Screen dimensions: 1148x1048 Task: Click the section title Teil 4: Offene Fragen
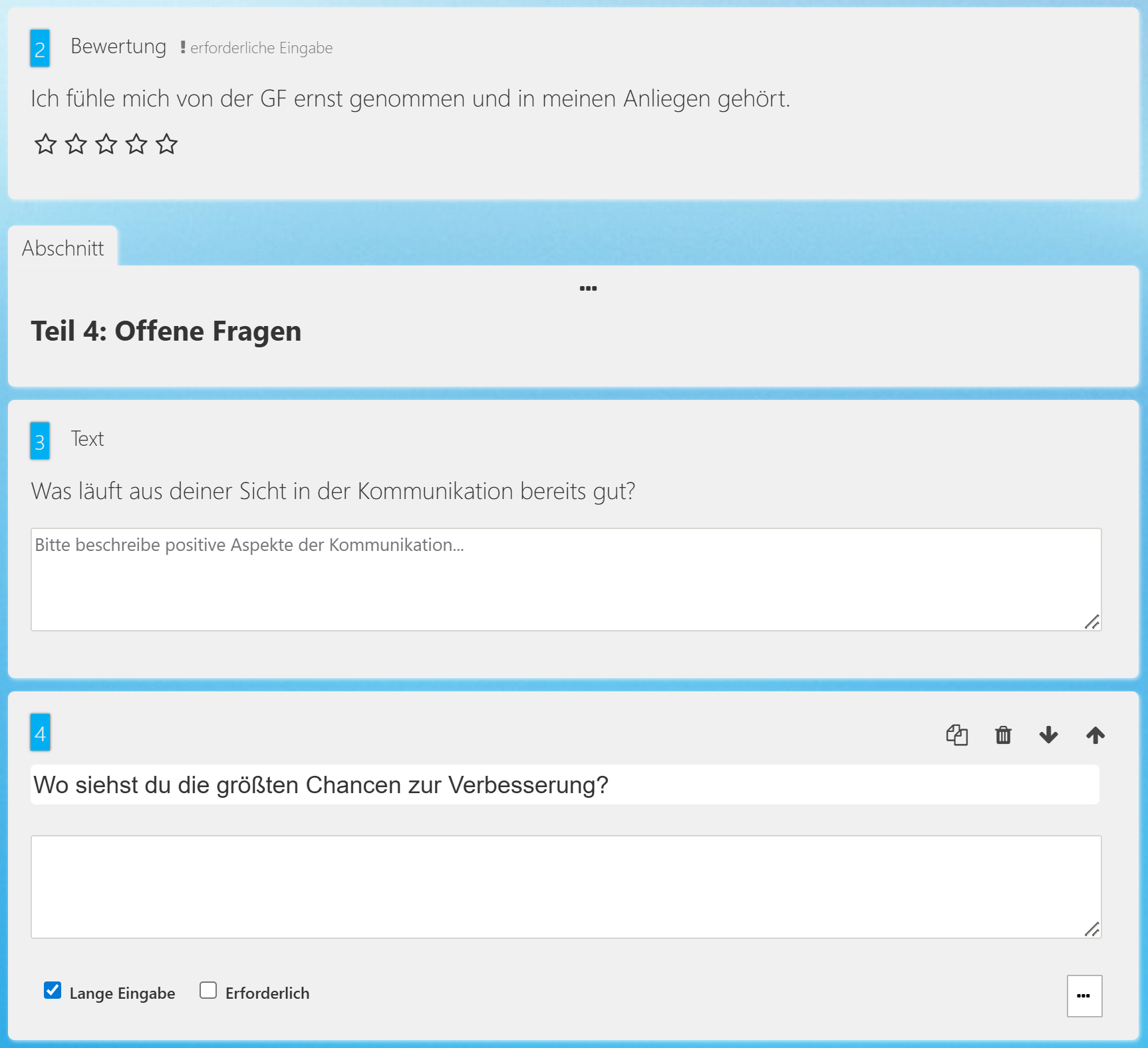166,331
